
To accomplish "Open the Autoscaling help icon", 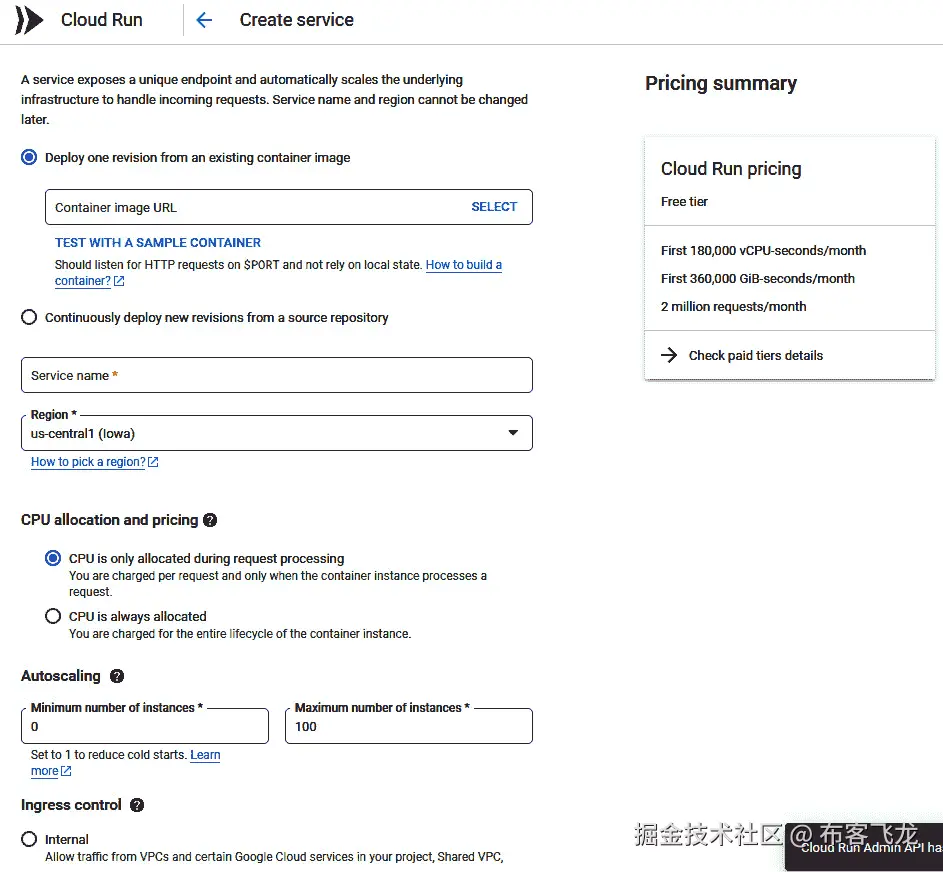I will click(116, 676).
